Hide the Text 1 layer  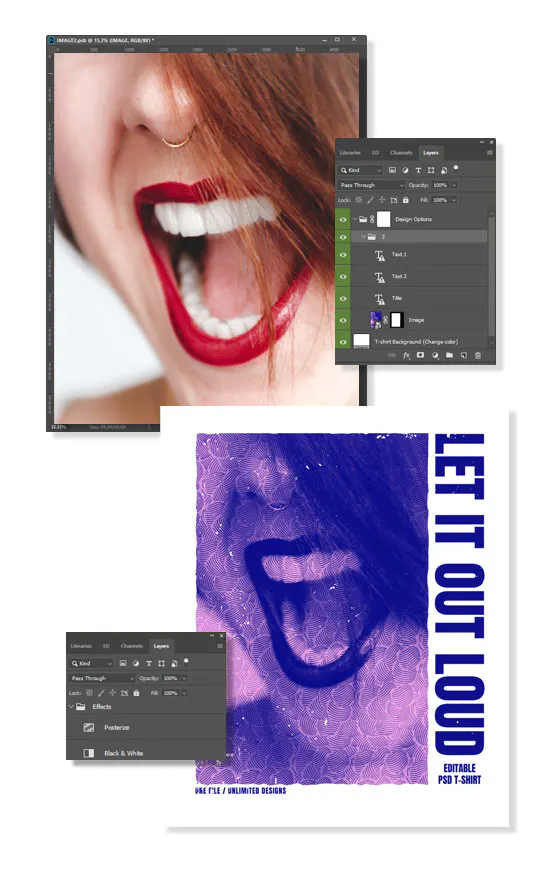[343, 255]
